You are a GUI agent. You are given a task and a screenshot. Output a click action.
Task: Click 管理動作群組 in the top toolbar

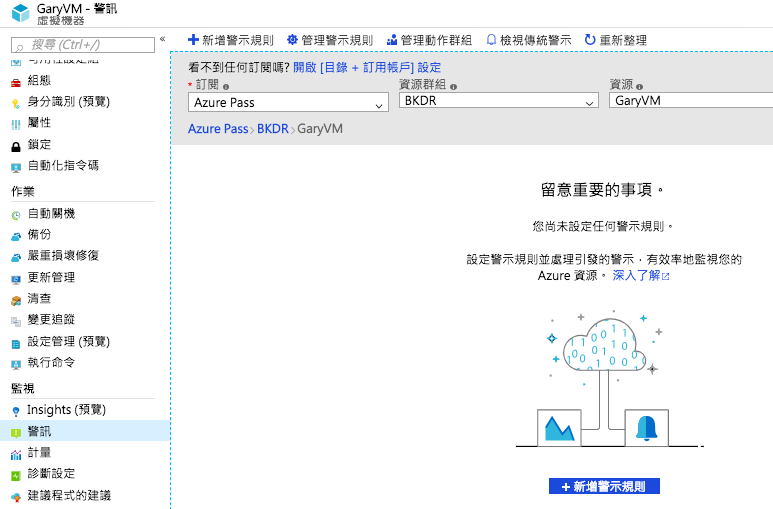(x=429, y=40)
